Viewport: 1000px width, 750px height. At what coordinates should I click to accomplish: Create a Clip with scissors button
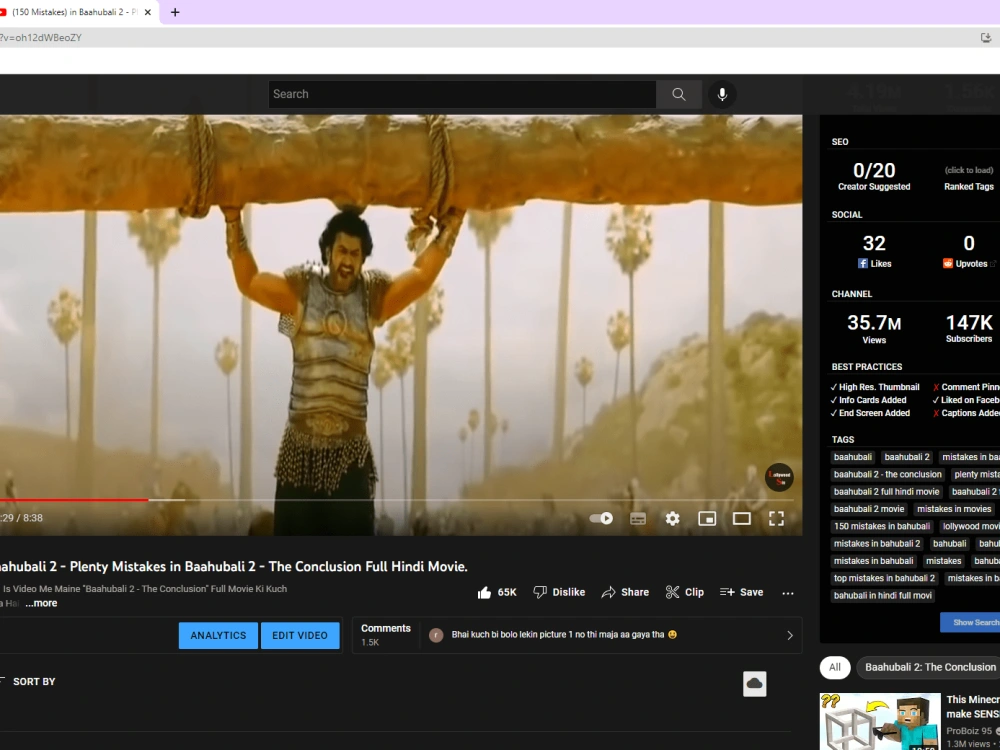click(684, 592)
